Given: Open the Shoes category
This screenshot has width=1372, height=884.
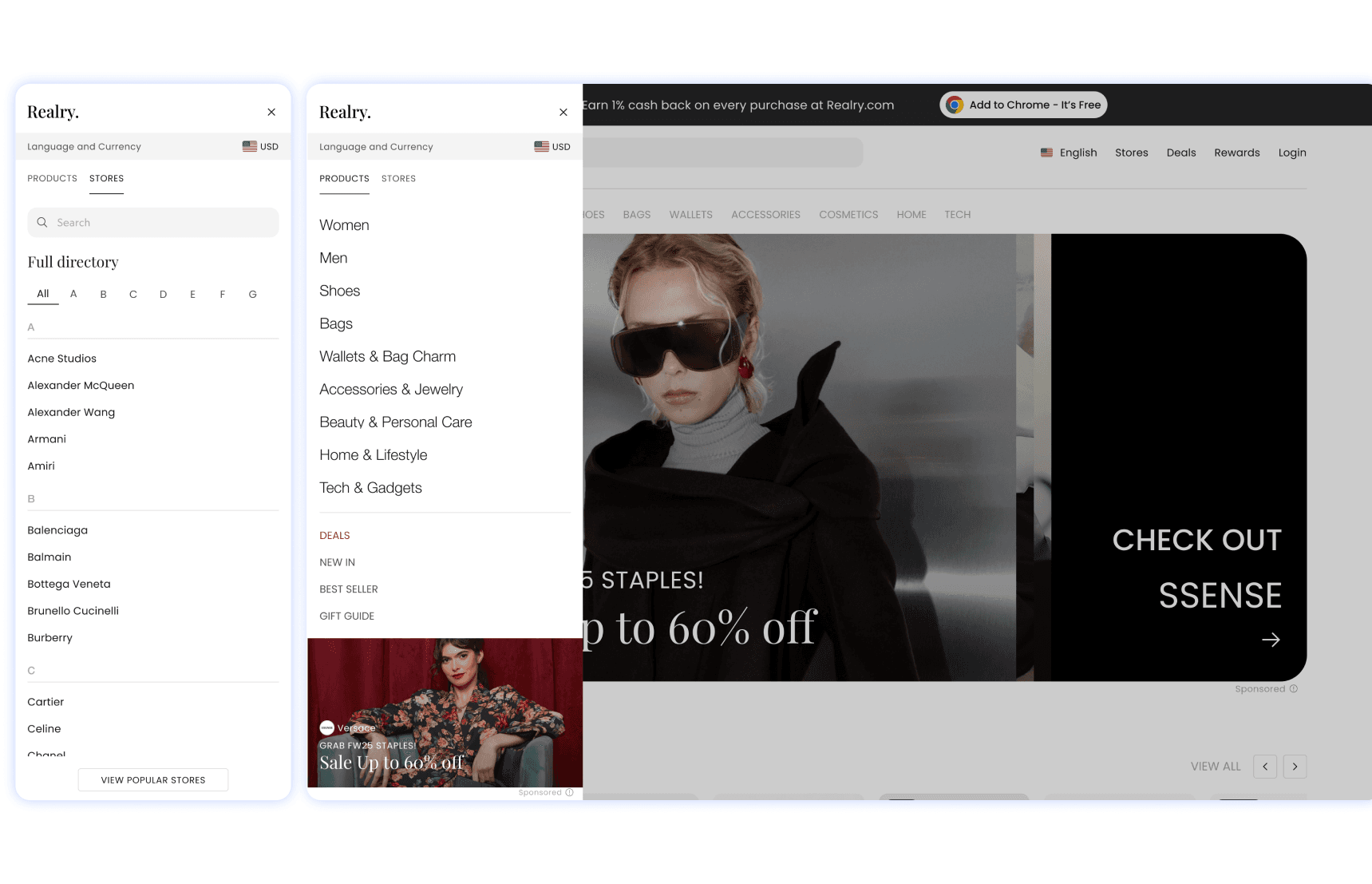Looking at the screenshot, I should (x=340, y=291).
